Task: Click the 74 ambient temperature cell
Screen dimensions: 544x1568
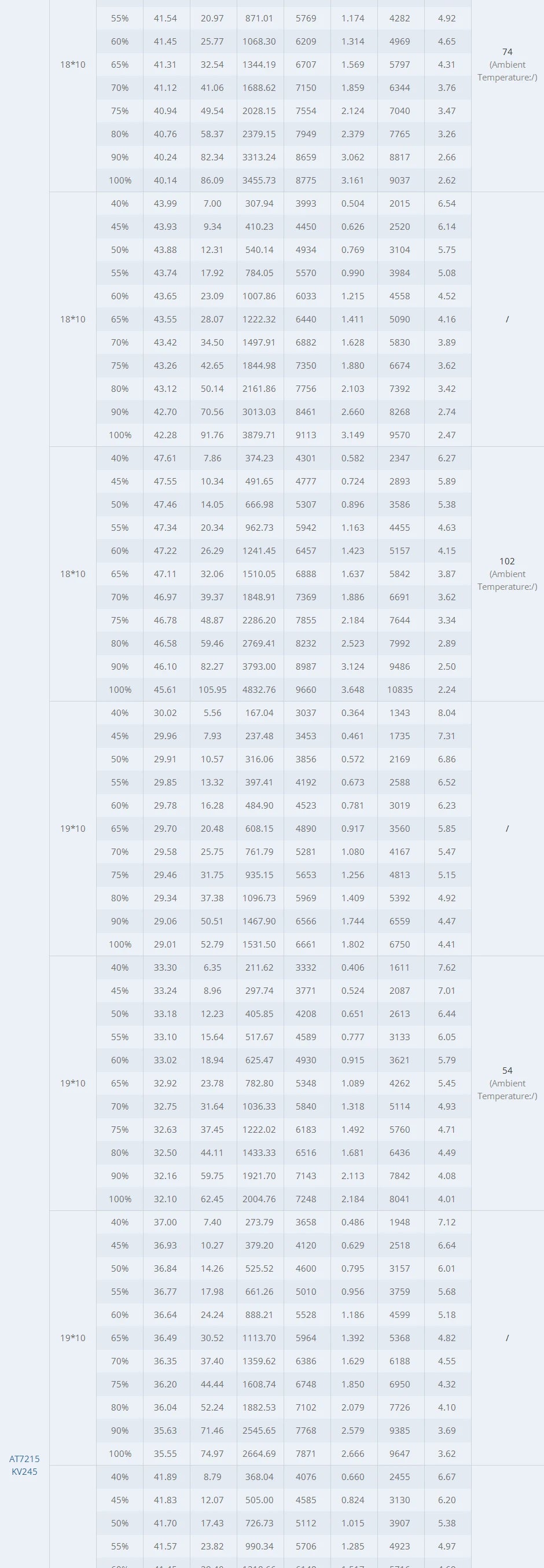Action: point(507,64)
